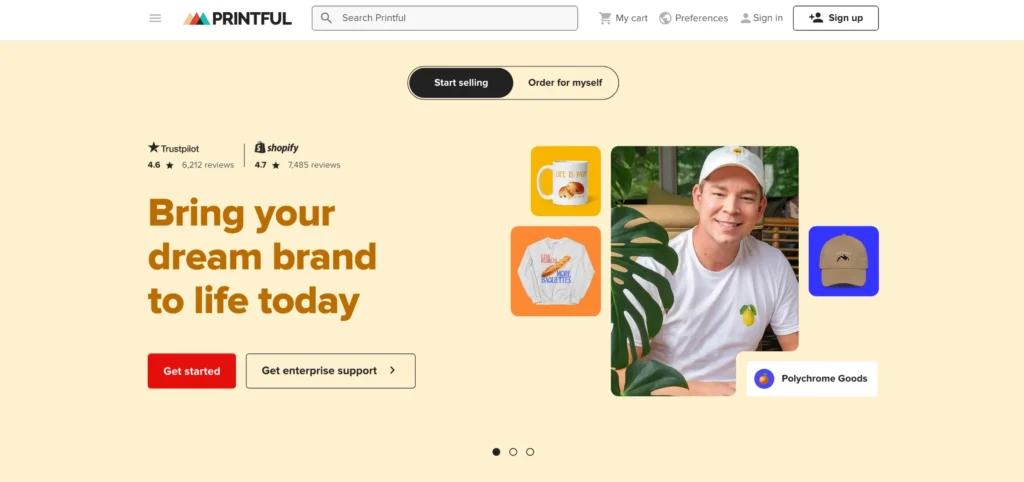Click the Sign up button
The height and width of the screenshot is (482, 1024).
click(835, 18)
